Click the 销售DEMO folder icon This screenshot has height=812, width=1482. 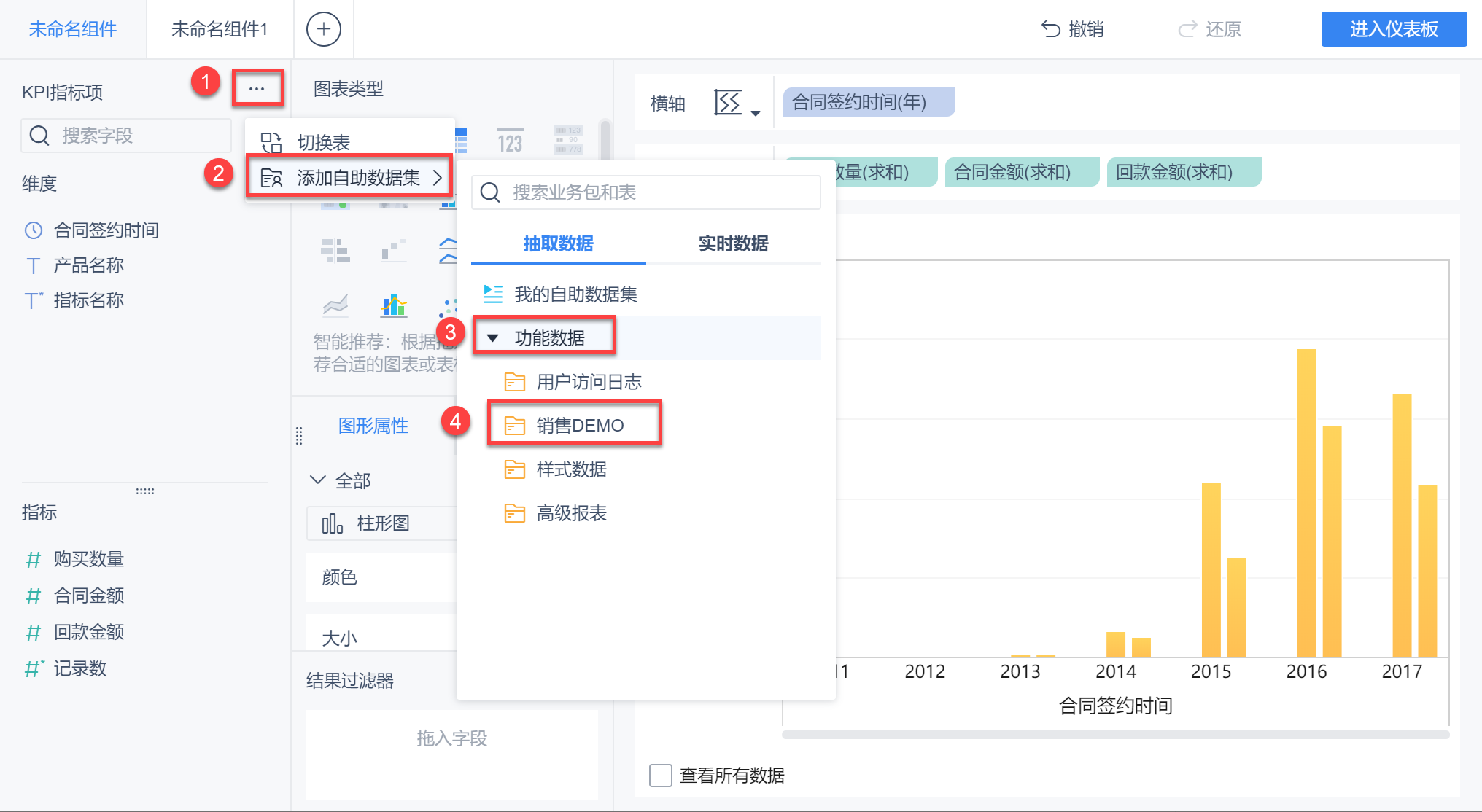515,426
